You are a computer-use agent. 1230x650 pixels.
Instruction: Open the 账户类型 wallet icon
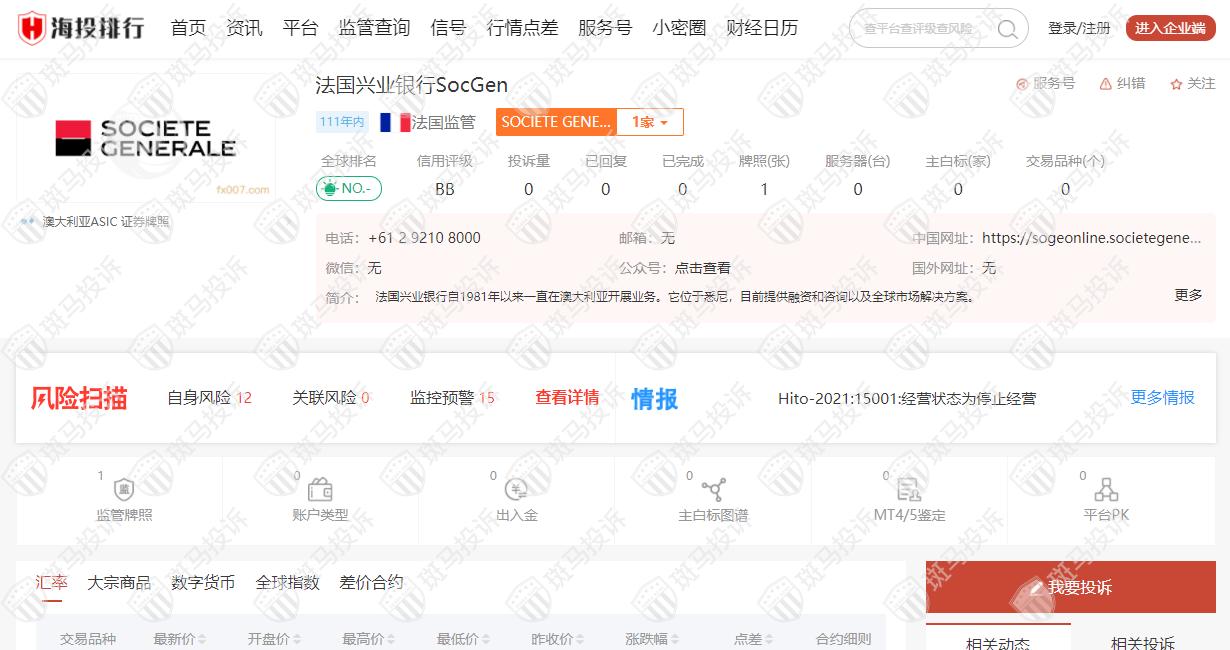320,490
